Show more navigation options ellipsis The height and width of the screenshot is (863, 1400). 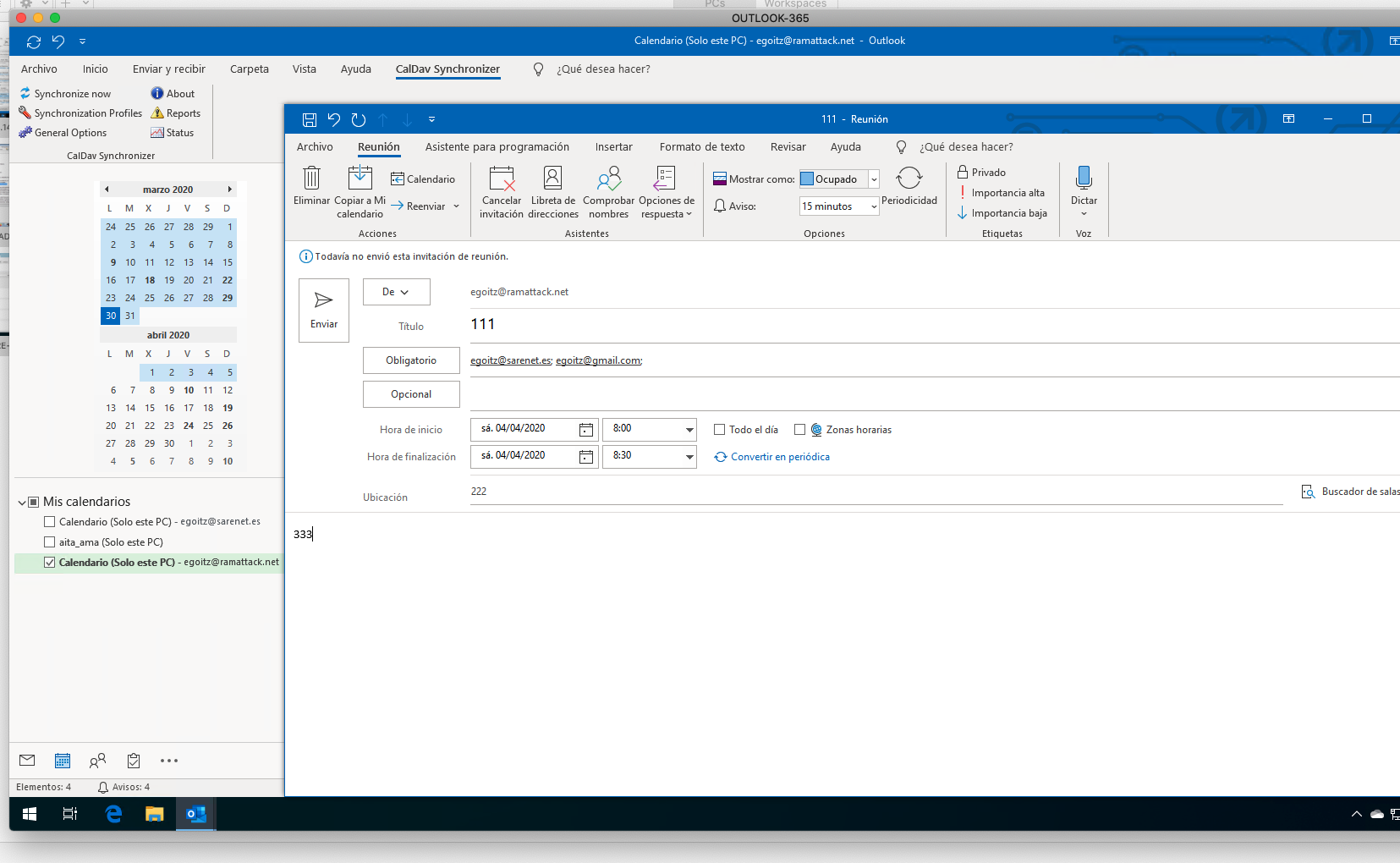coord(169,760)
